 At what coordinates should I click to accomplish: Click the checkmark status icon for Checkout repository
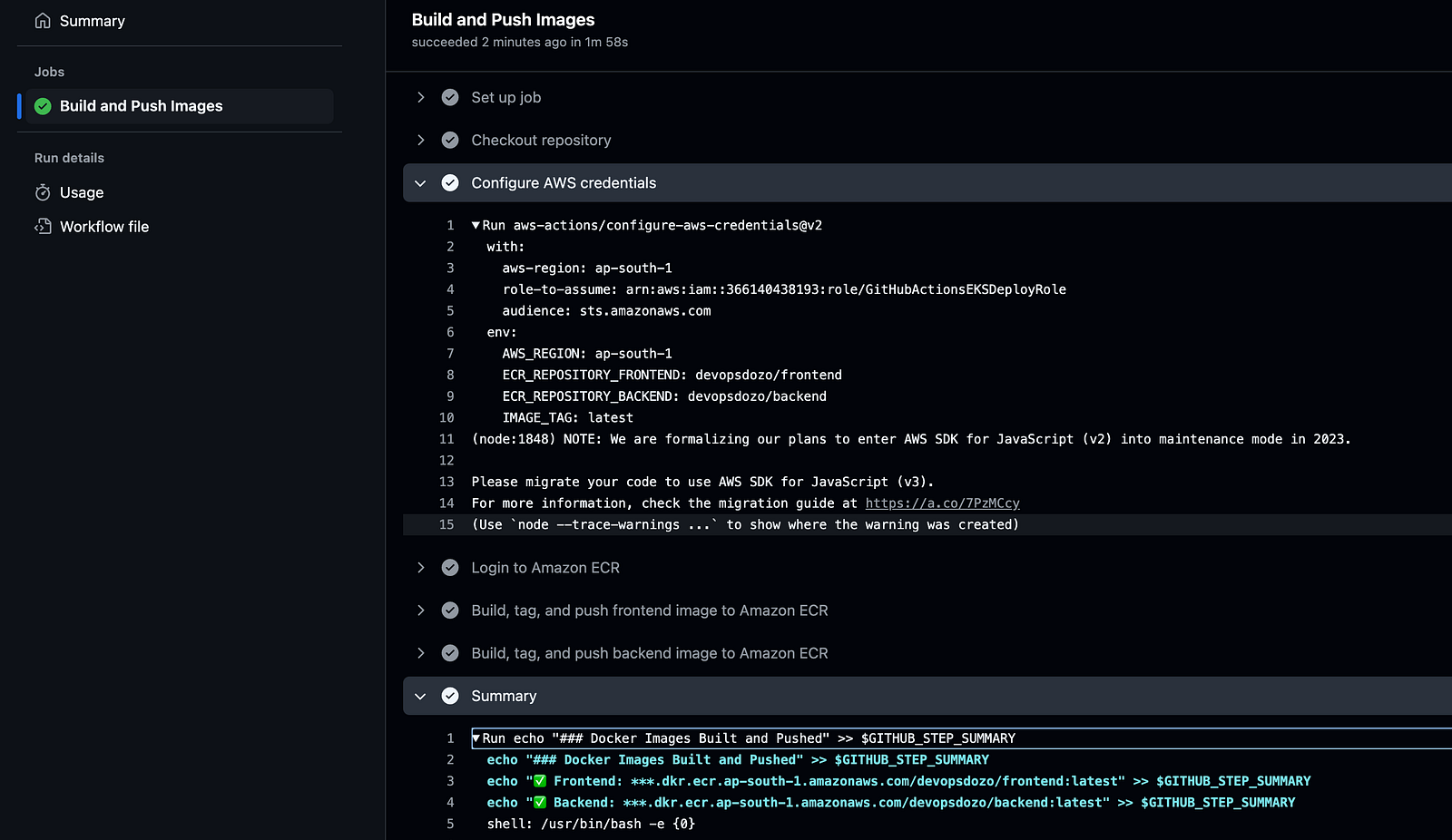point(450,140)
